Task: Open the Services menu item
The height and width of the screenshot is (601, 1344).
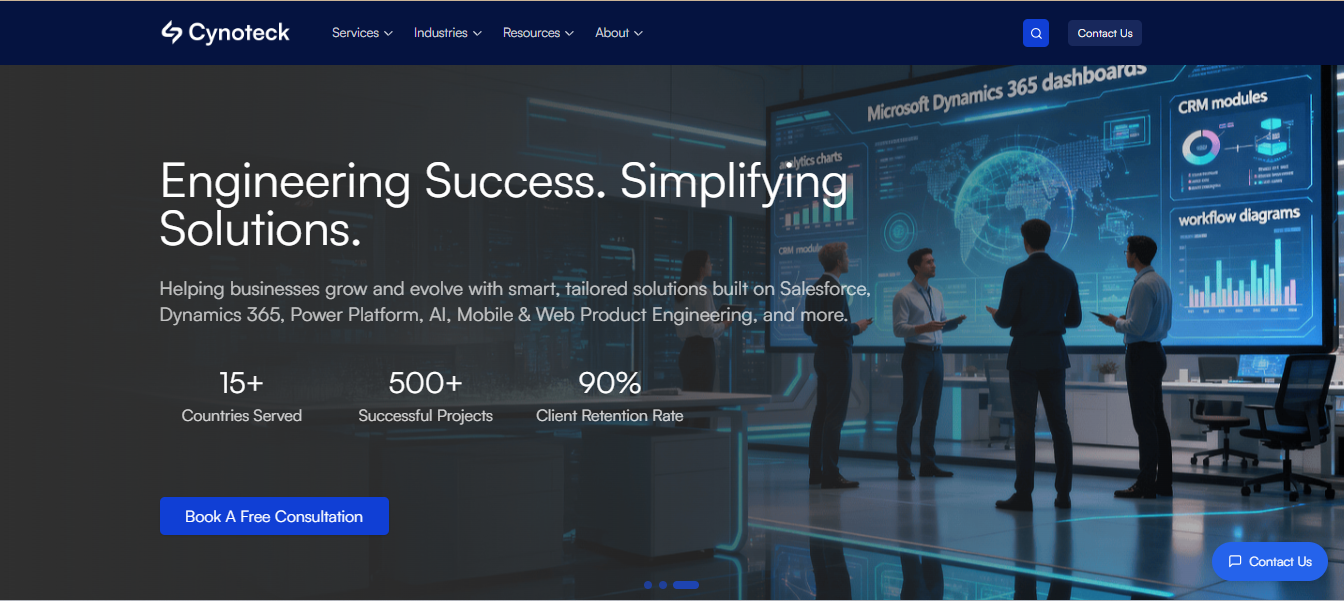Action: (355, 33)
